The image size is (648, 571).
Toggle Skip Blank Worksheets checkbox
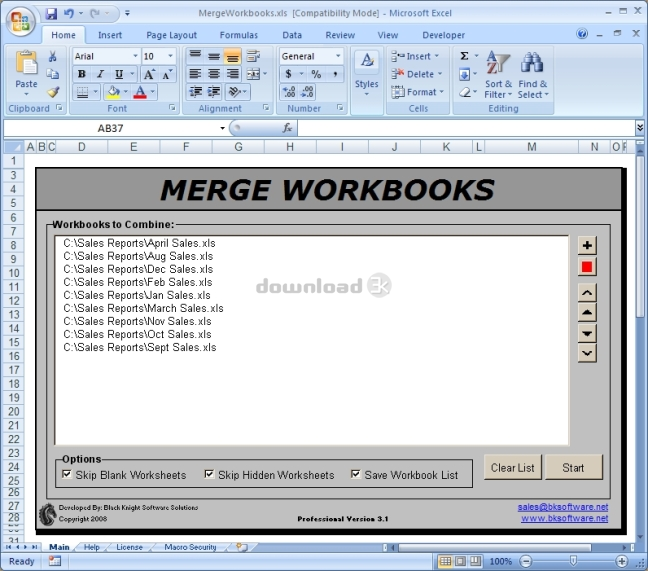click(x=67, y=474)
